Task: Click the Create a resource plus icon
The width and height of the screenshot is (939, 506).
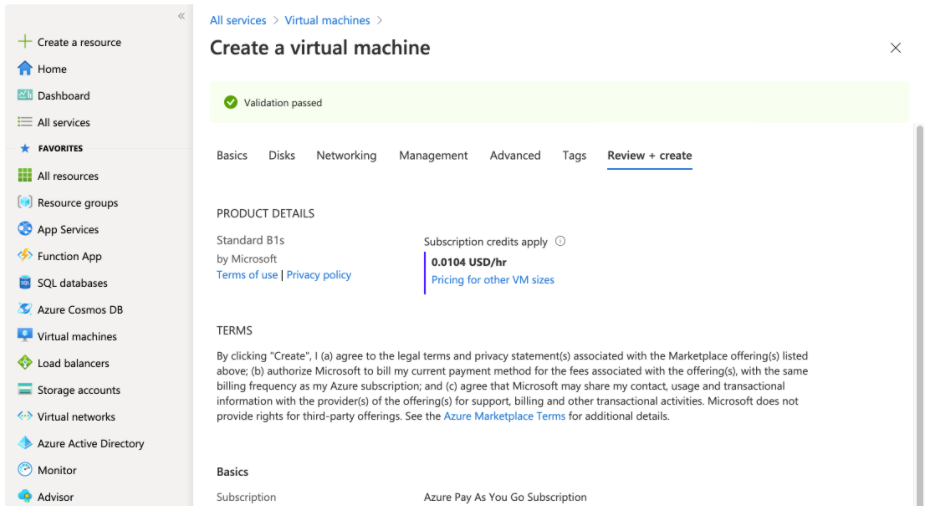Action: [x=25, y=42]
